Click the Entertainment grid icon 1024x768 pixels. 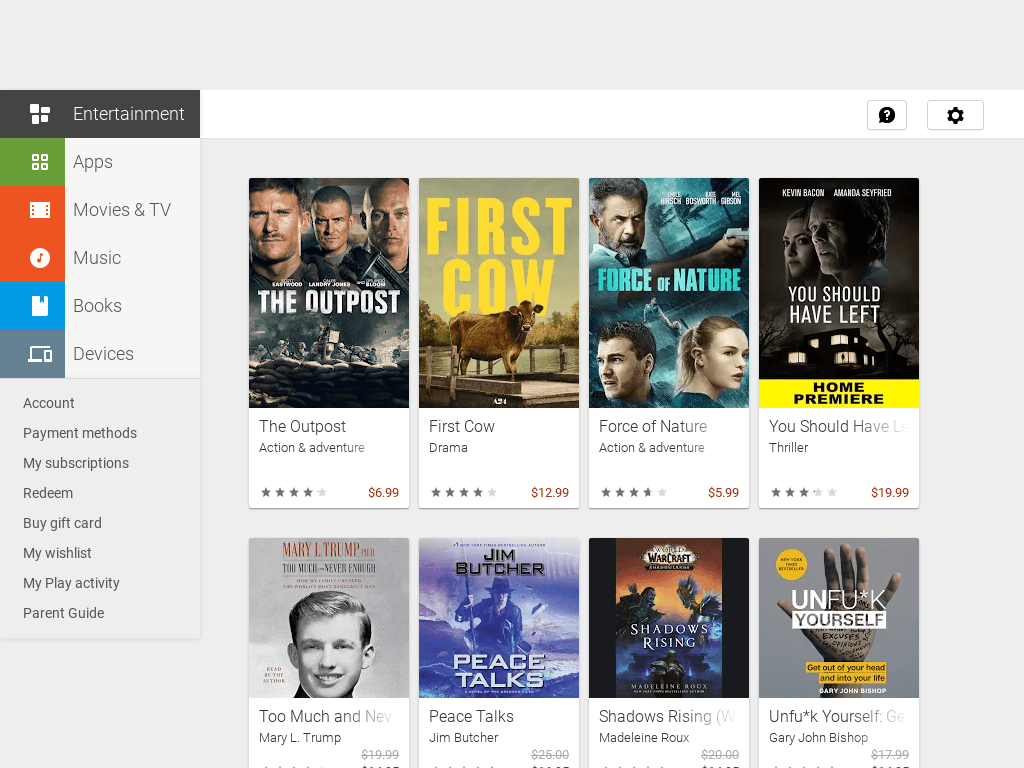coord(40,114)
